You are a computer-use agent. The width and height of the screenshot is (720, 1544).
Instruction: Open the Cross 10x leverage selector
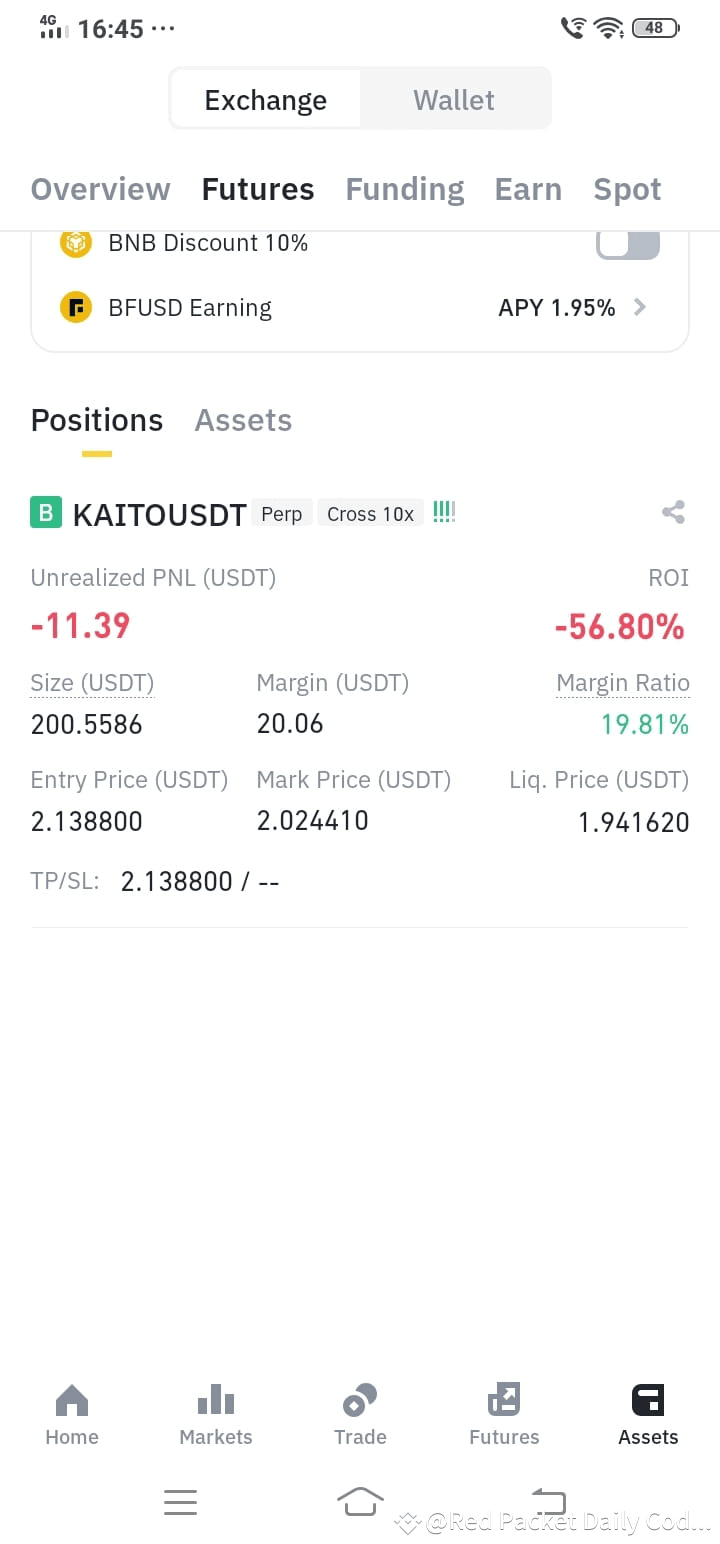pos(370,513)
